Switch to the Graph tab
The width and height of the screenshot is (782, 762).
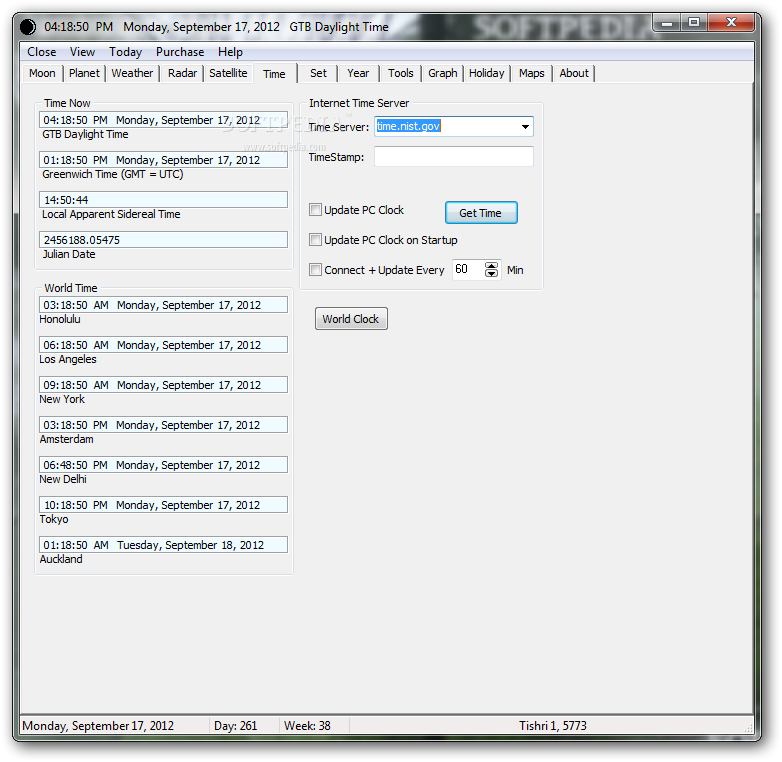pos(443,73)
